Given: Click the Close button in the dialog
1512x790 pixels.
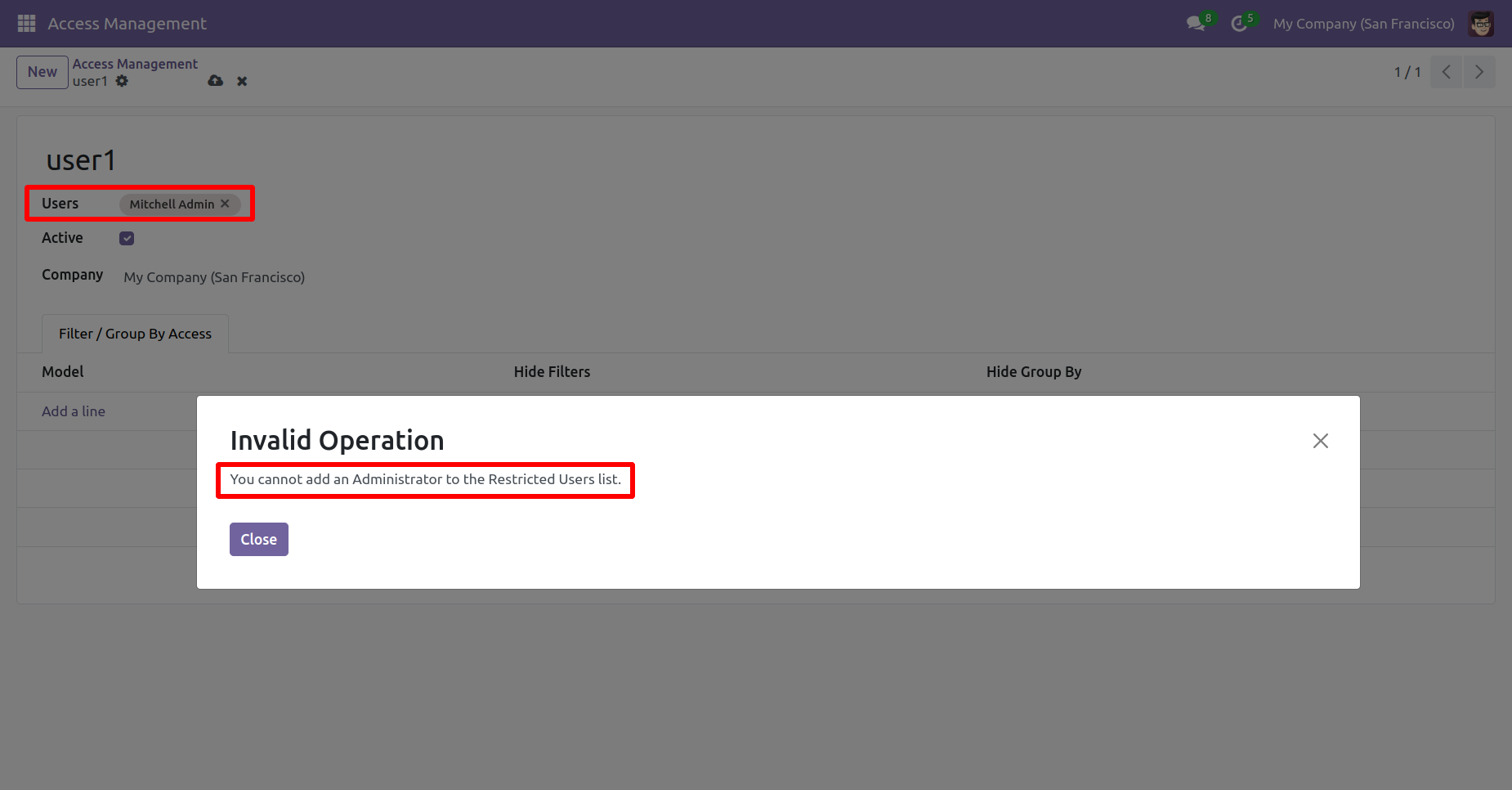Looking at the screenshot, I should click(259, 540).
